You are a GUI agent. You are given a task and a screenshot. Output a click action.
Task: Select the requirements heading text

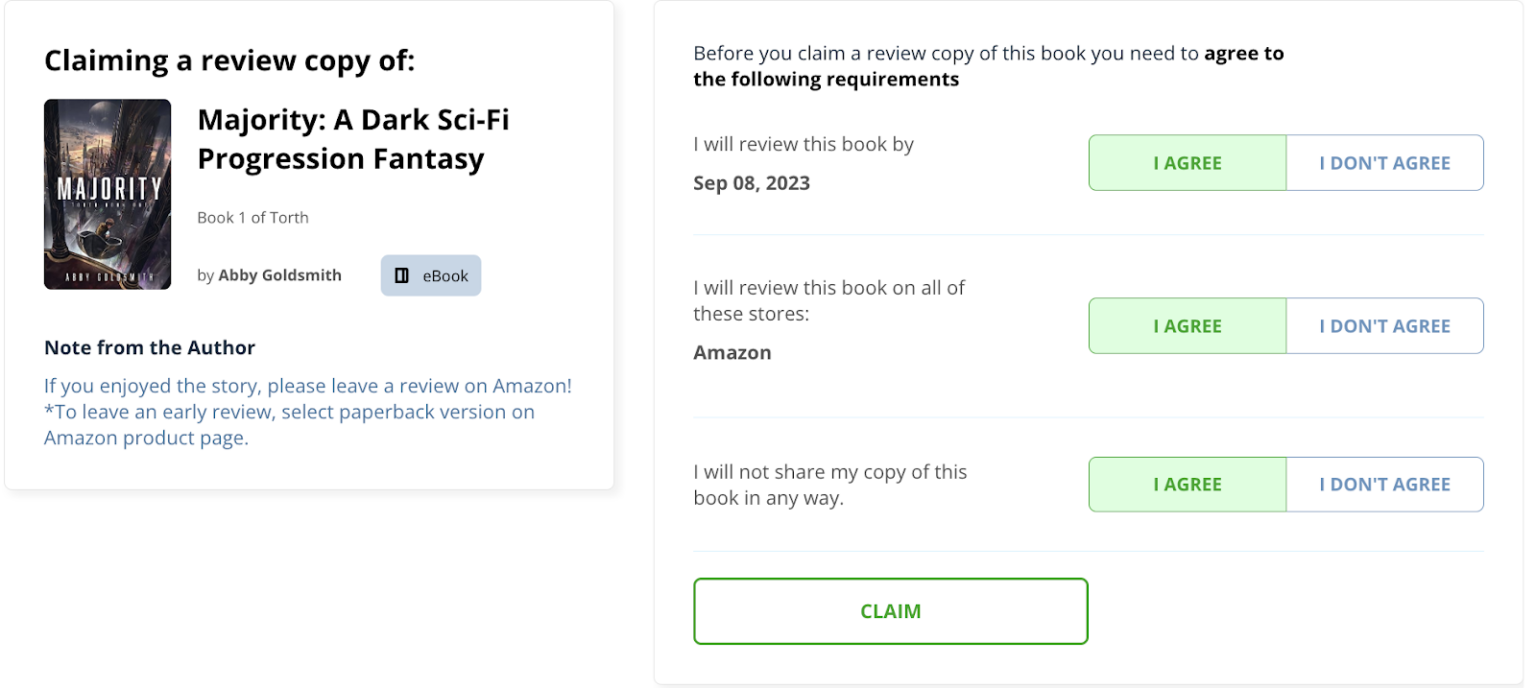point(988,65)
